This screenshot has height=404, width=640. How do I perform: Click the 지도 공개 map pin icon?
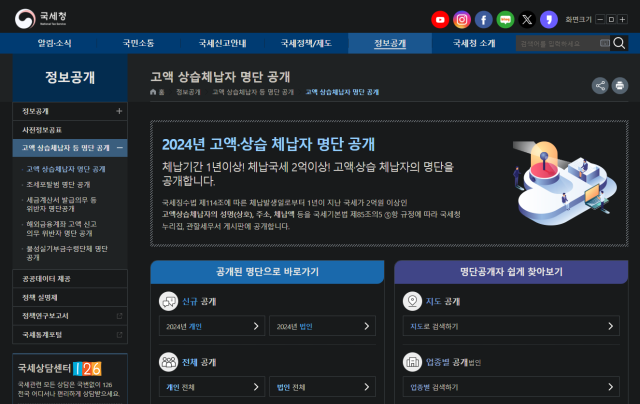pos(412,302)
